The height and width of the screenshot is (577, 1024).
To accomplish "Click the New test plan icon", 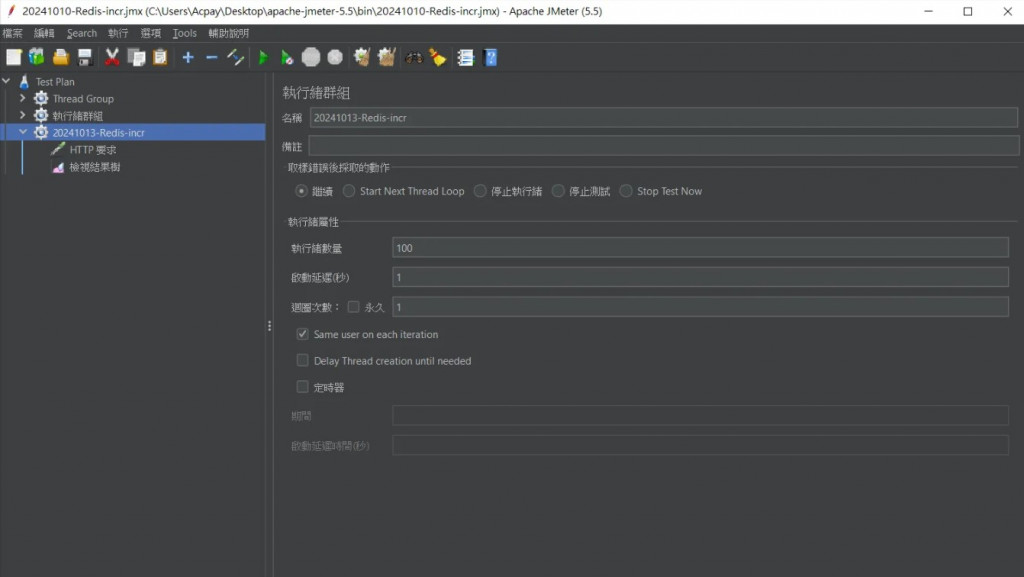I will (x=14, y=57).
